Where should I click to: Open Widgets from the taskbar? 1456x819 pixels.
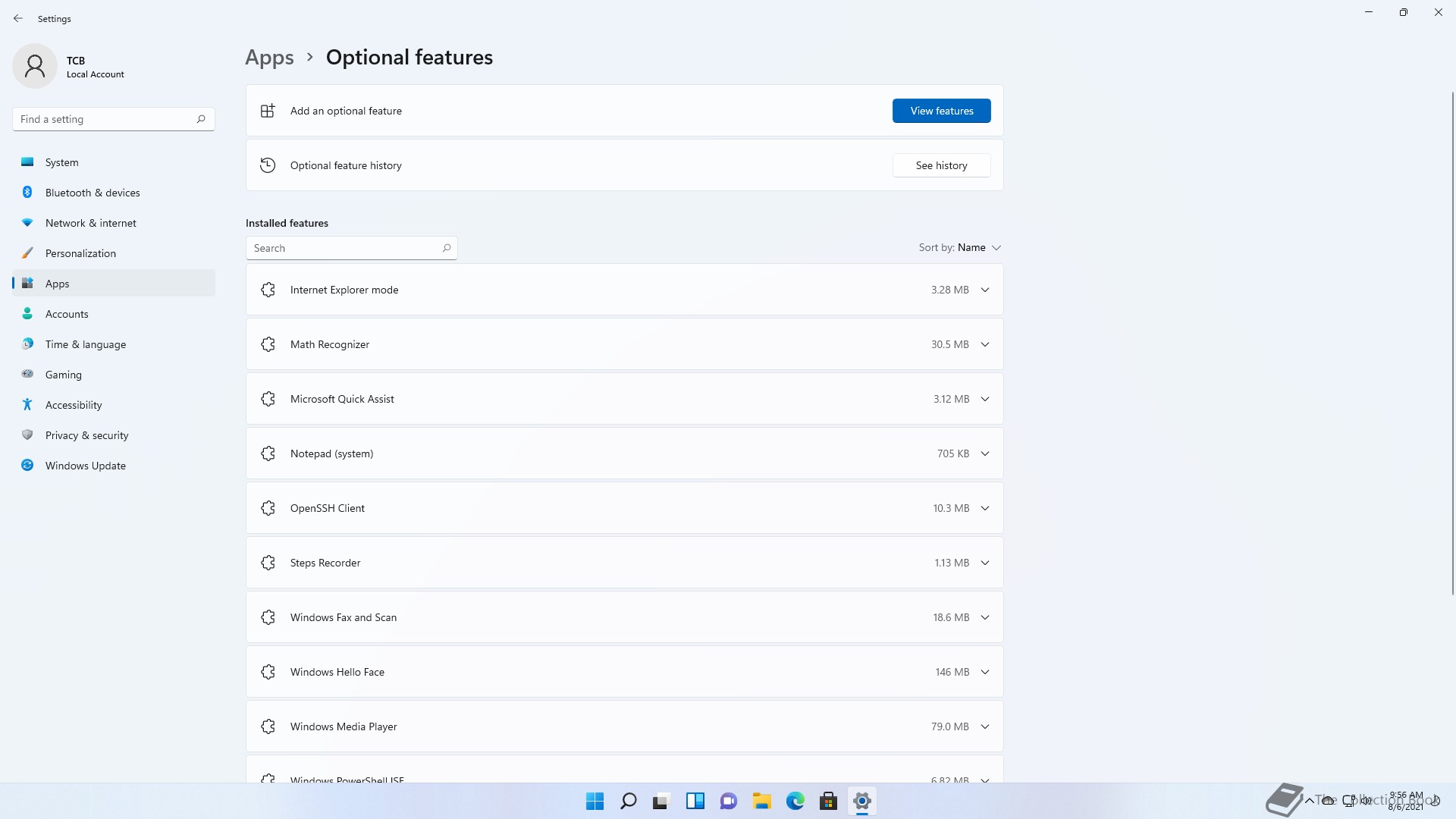tap(695, 801)
